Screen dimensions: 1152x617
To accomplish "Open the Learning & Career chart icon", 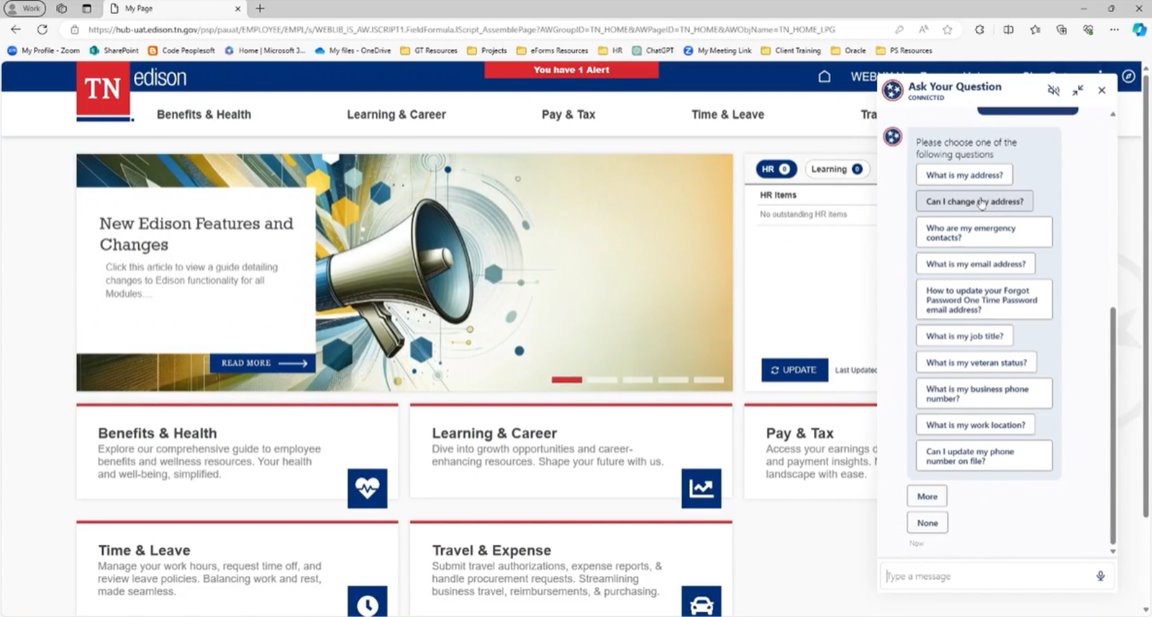I will coord(701,488).
